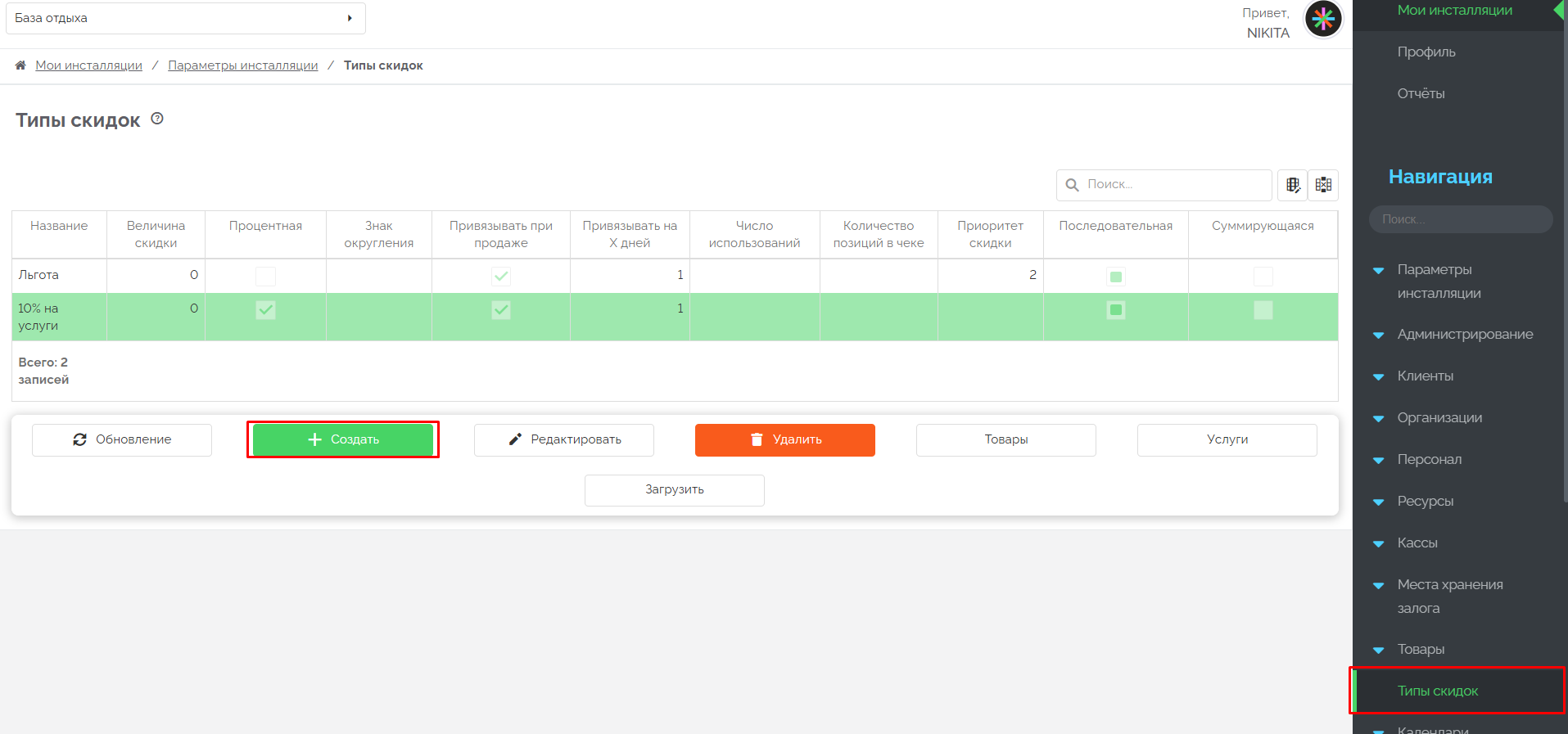Toggle Суммирующаяся checkbox in Льгота row
The width and height of the screenshot is (1568, 734).
coord(1263,276)
